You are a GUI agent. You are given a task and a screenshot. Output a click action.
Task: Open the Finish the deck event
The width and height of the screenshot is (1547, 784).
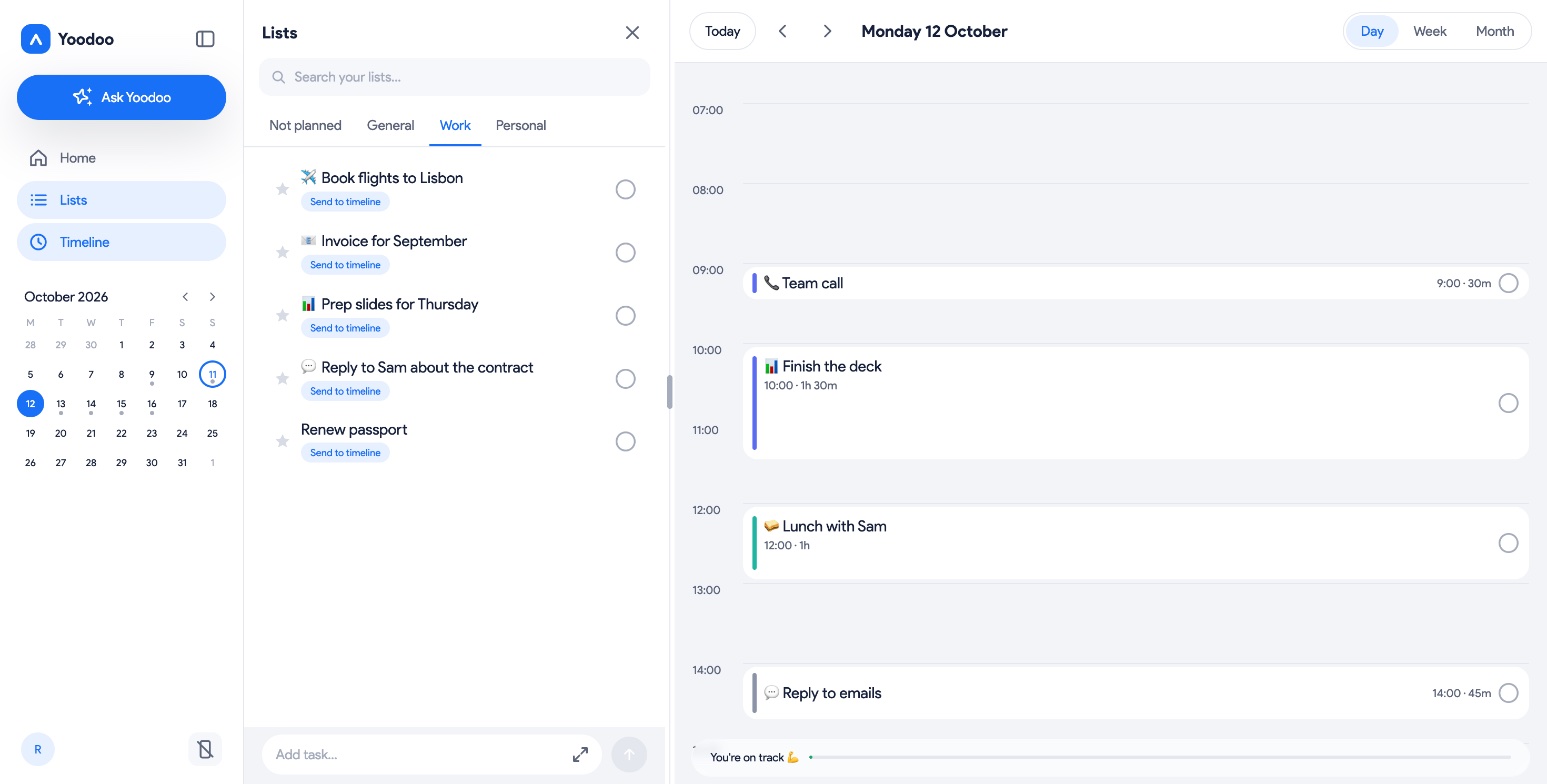(x=1136, y=403)
